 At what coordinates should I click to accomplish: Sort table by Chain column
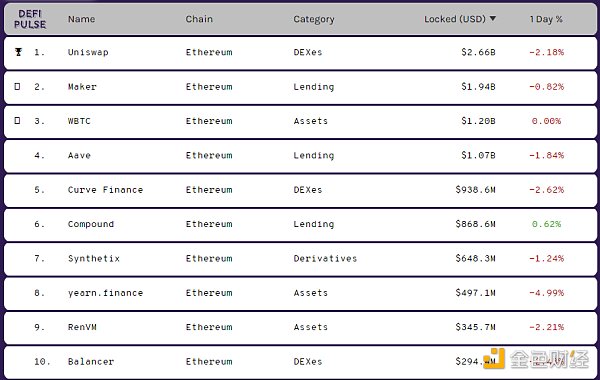click(x=199, y=19)
